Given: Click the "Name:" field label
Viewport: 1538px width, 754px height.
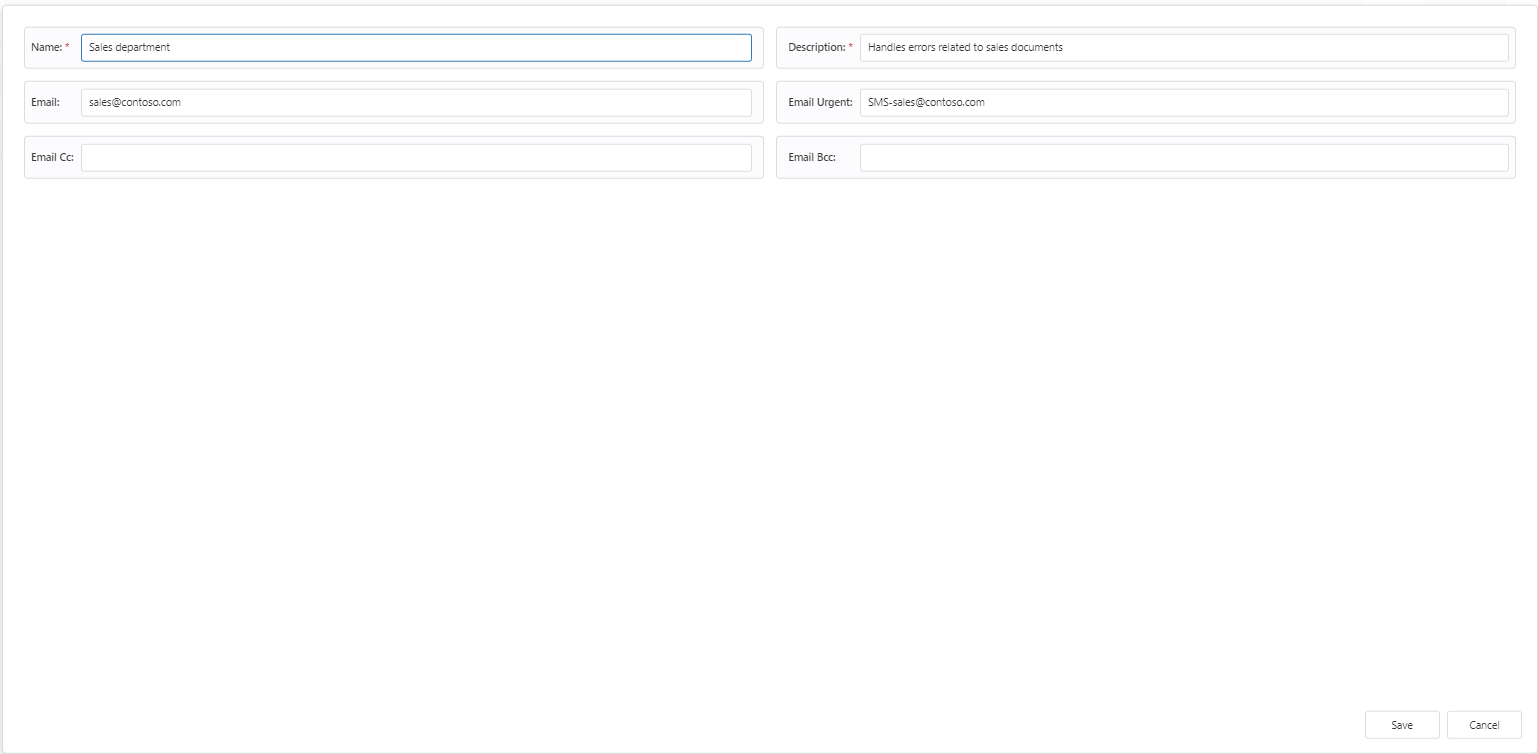Looking at the screenshot, I should [x=46, y=48].
